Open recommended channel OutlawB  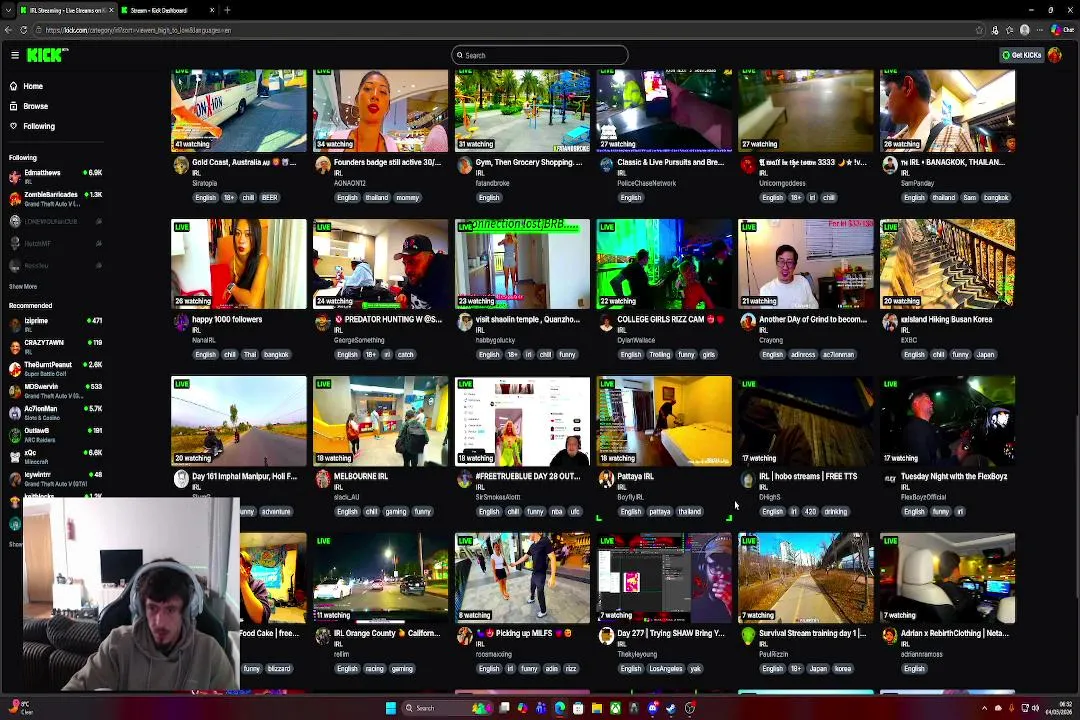click(55, 434)
